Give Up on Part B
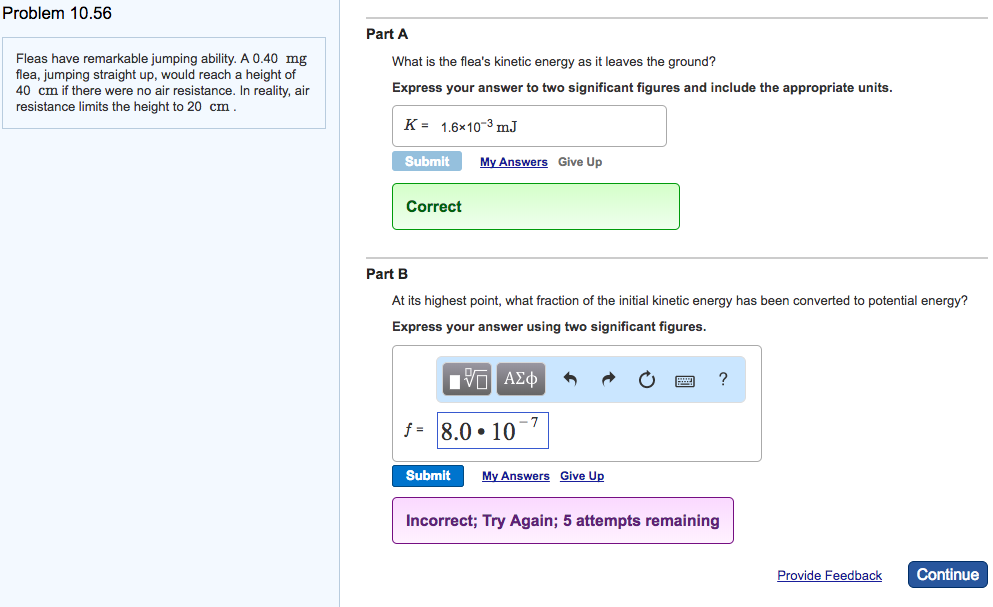 581,475
